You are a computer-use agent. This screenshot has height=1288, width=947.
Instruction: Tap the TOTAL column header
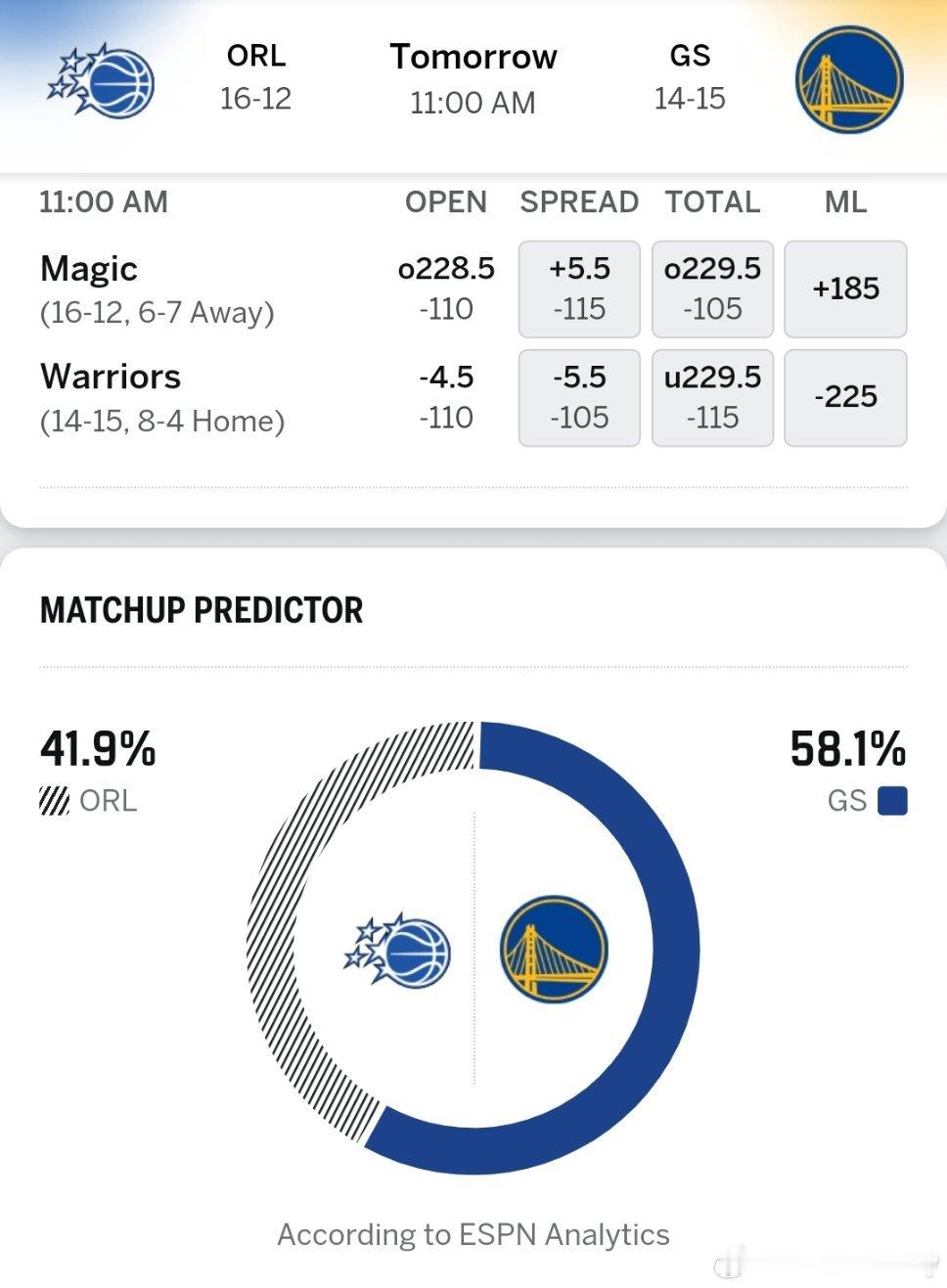[x=712, y=201]
